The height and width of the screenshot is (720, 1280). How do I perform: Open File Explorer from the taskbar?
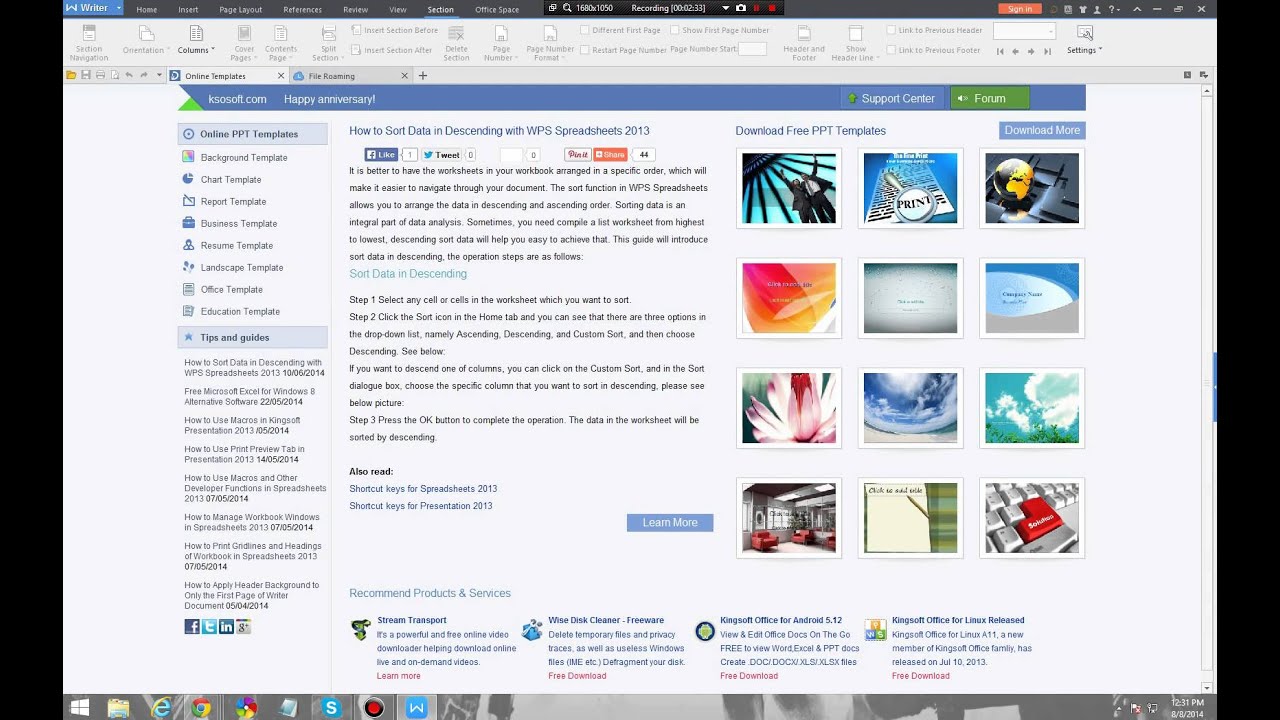point(118,708)
